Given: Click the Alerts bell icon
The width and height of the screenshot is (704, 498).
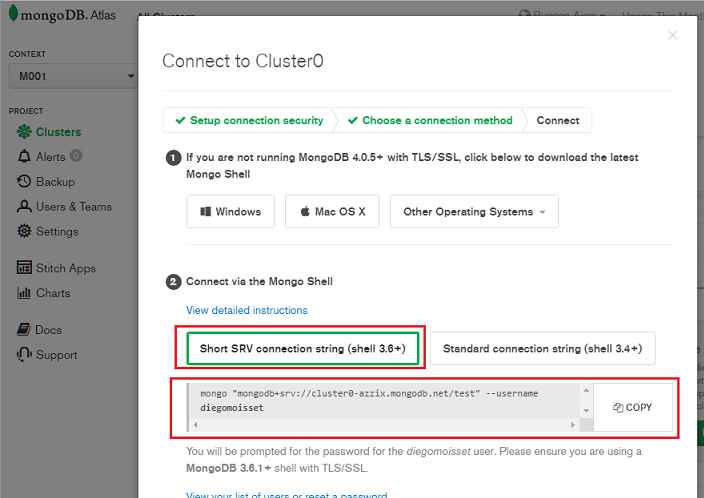Looking at the screenshot, I should (x=24, y=156).
